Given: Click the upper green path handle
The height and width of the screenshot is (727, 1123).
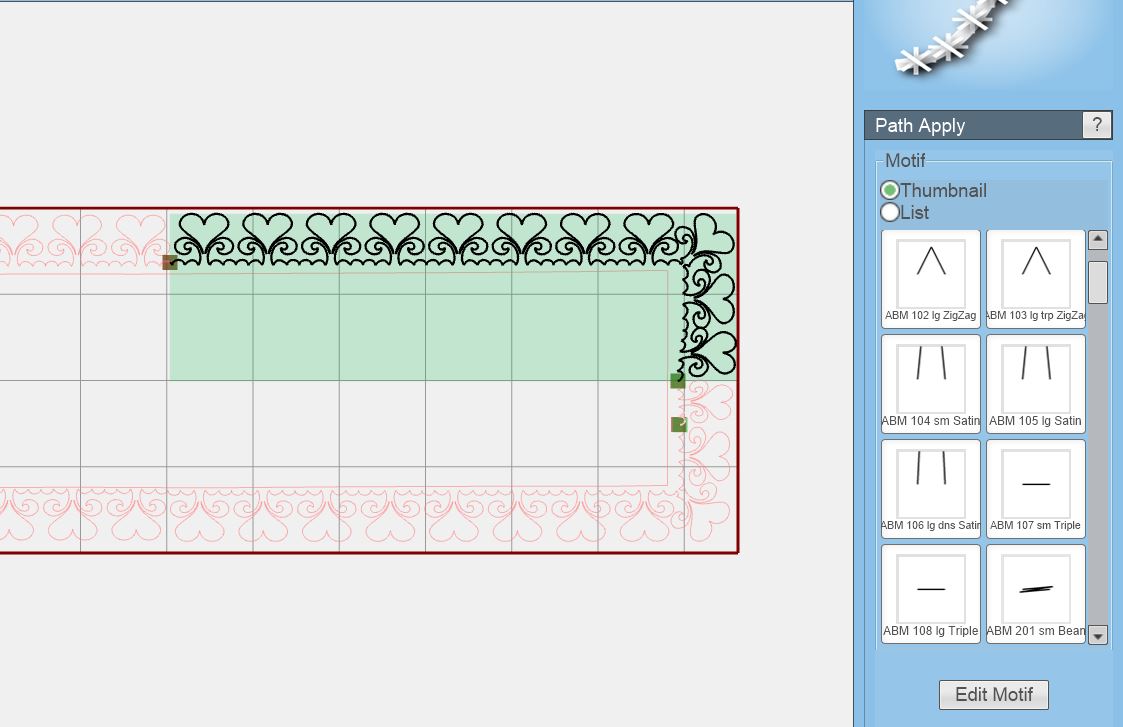Looking at the screenshot, I should pyautogui.click(x=678, y=381).
